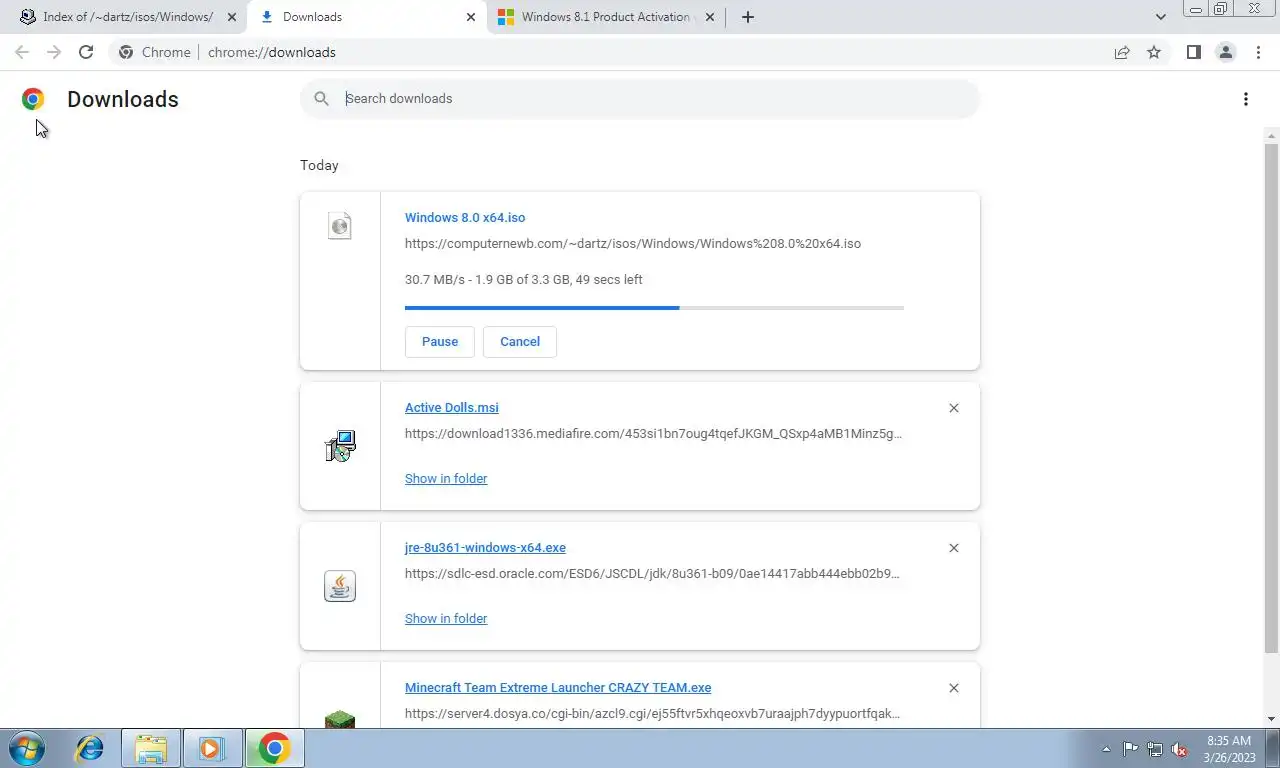Click the Chrome taskbar button
The height and width of the screenshot is (768, 1280).
[x=274, y=748]
